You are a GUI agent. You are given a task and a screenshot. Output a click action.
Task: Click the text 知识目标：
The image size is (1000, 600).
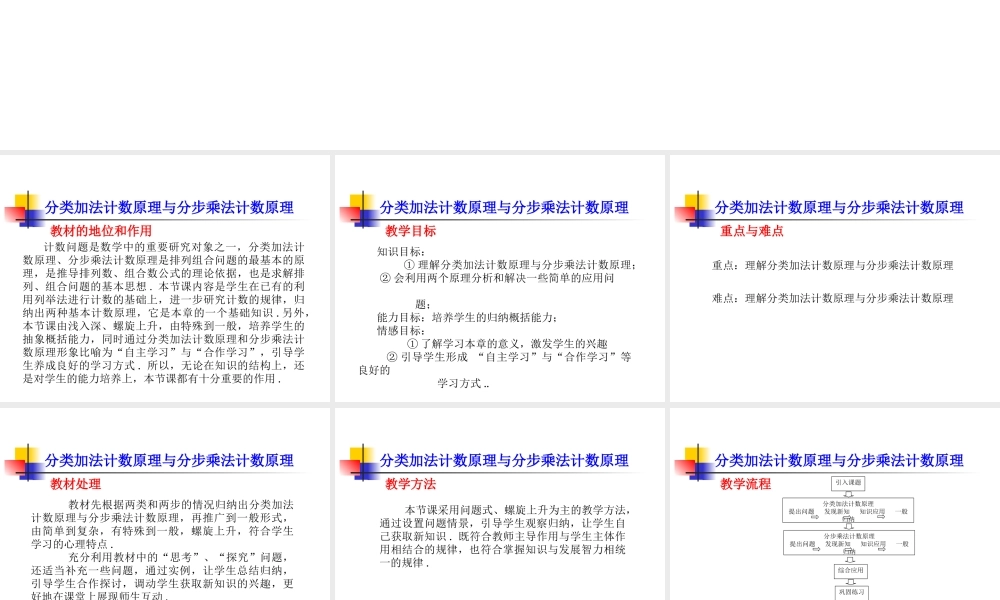[x=401, y=251]
